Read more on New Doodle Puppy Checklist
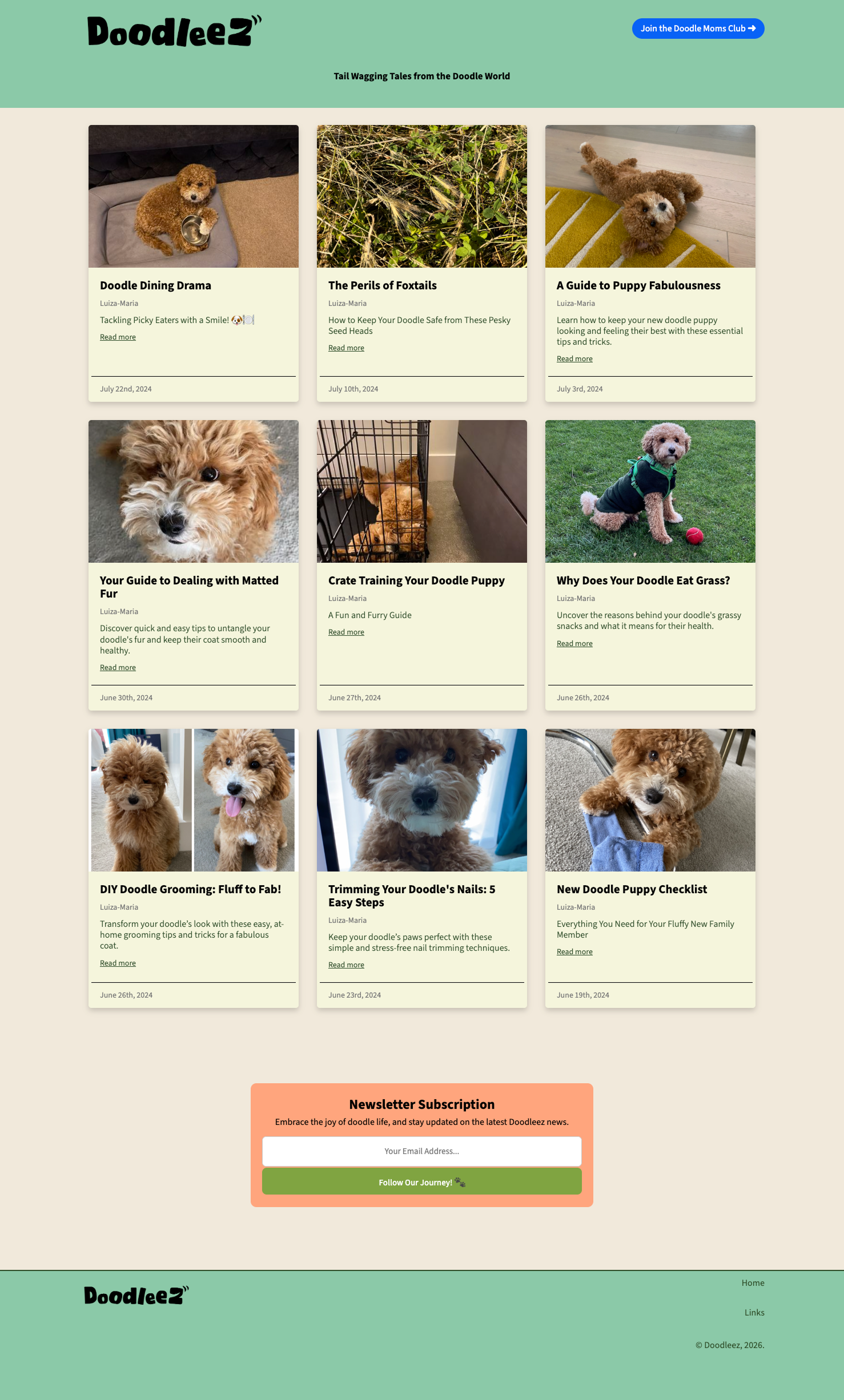The height and width of the screenshot is (1400, 844). pyautogui.click(x=574, y=952)
